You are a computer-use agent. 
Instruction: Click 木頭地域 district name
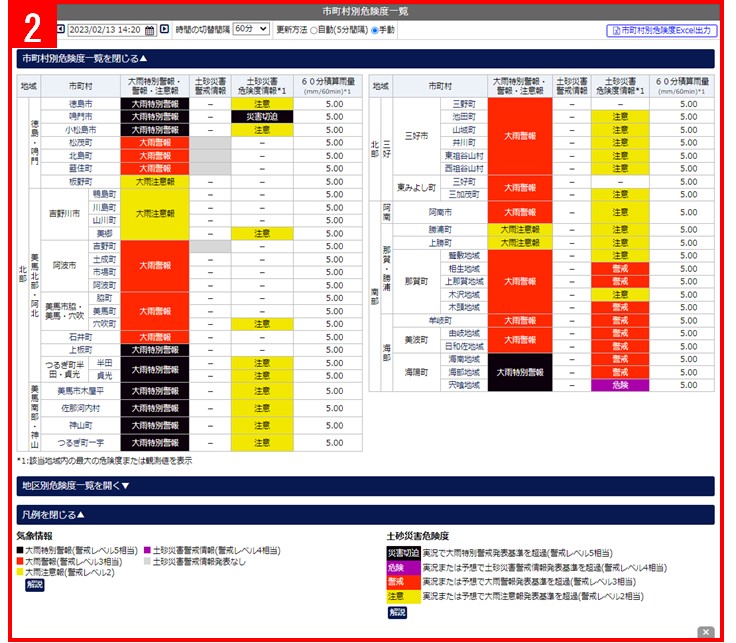[464, 307]
